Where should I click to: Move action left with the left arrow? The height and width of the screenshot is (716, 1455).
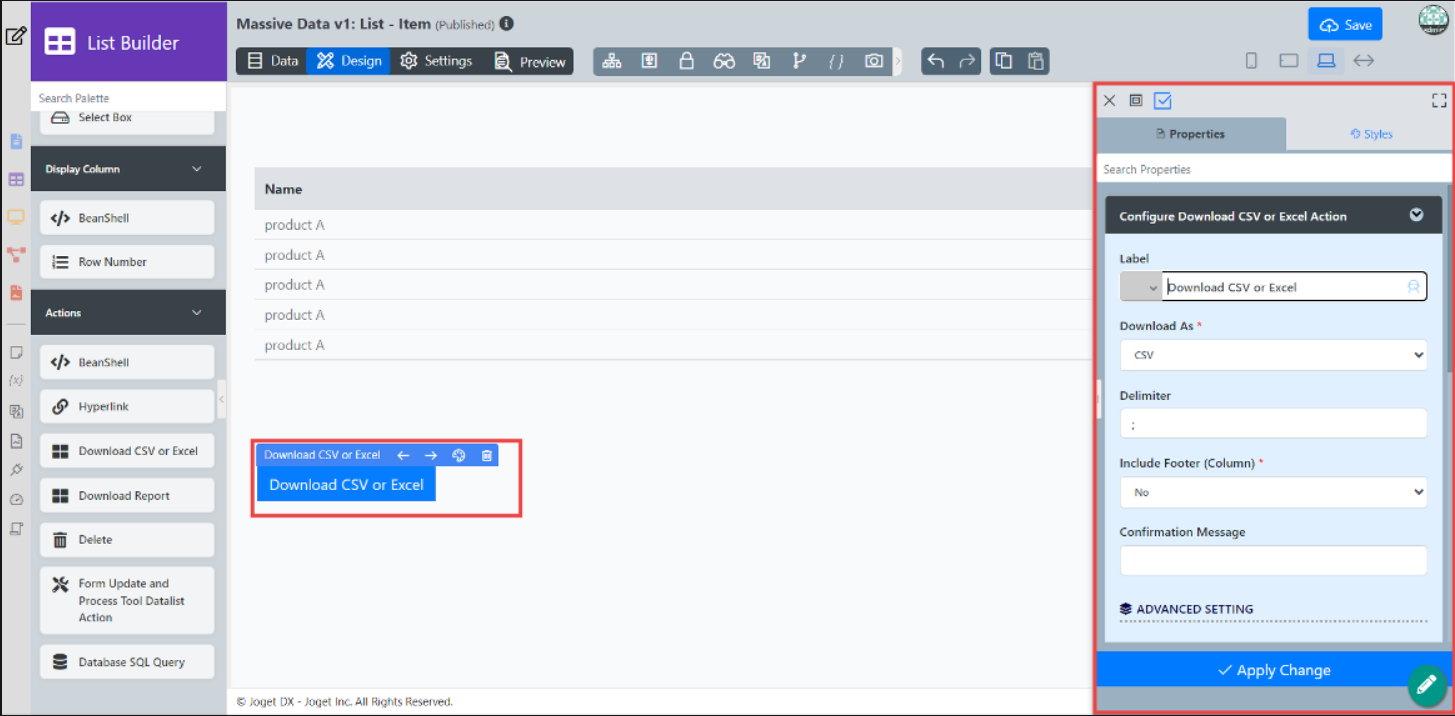[x=403, y=455]
